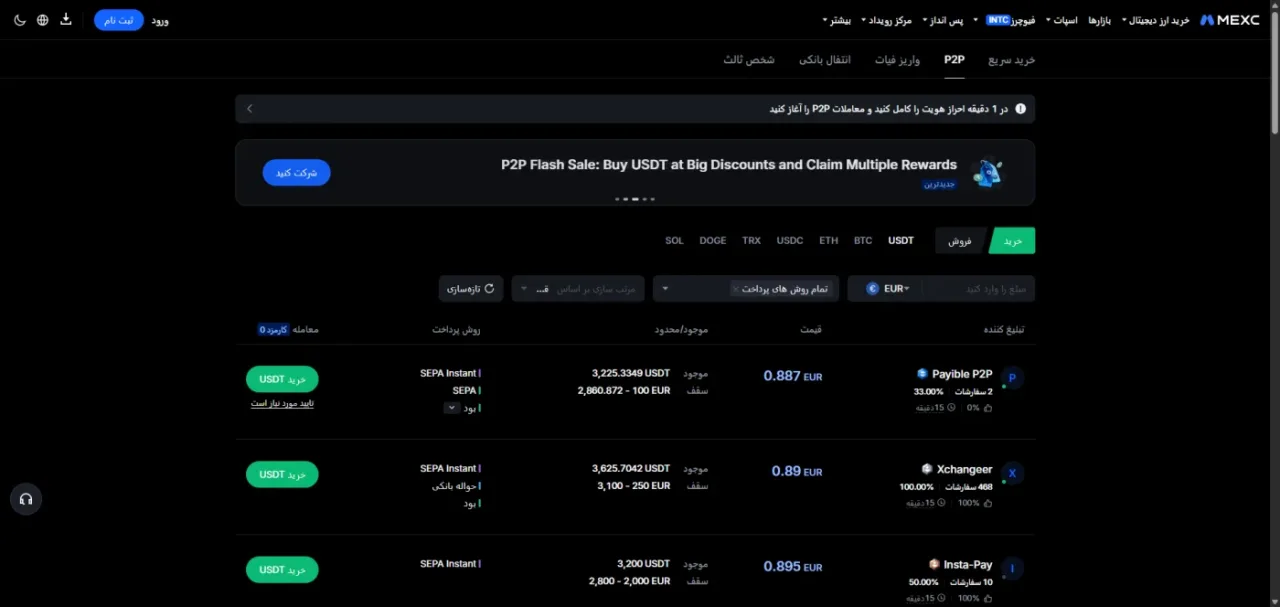Toggle dark mode moon icon
This screenshot has width=1280, height=607.
pos(20,20)
